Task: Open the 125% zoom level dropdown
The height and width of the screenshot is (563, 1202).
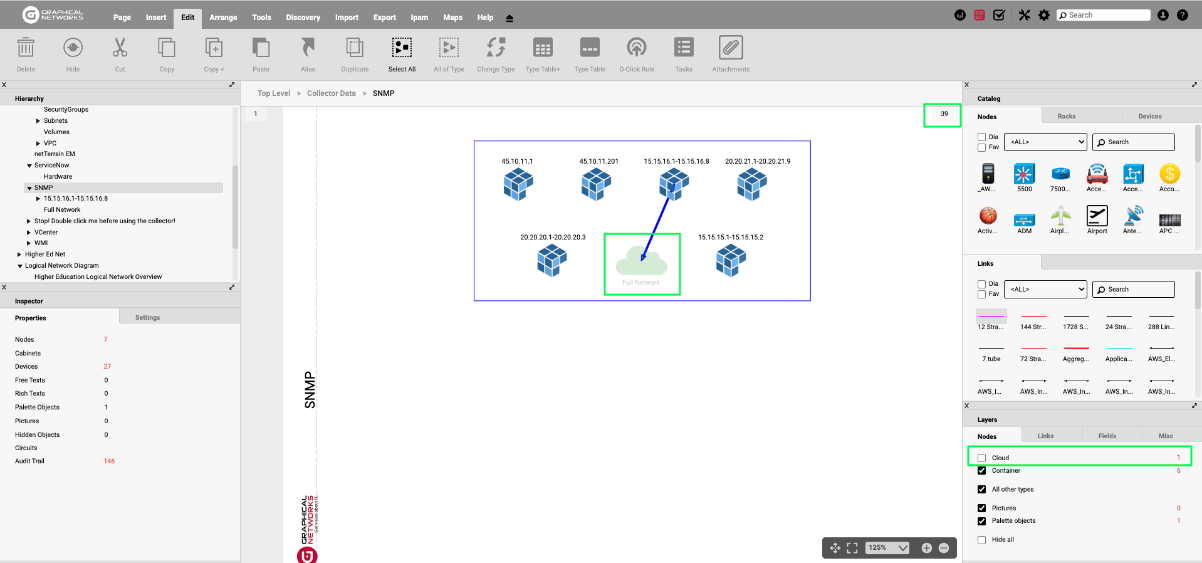Action: tap(889, 548)
